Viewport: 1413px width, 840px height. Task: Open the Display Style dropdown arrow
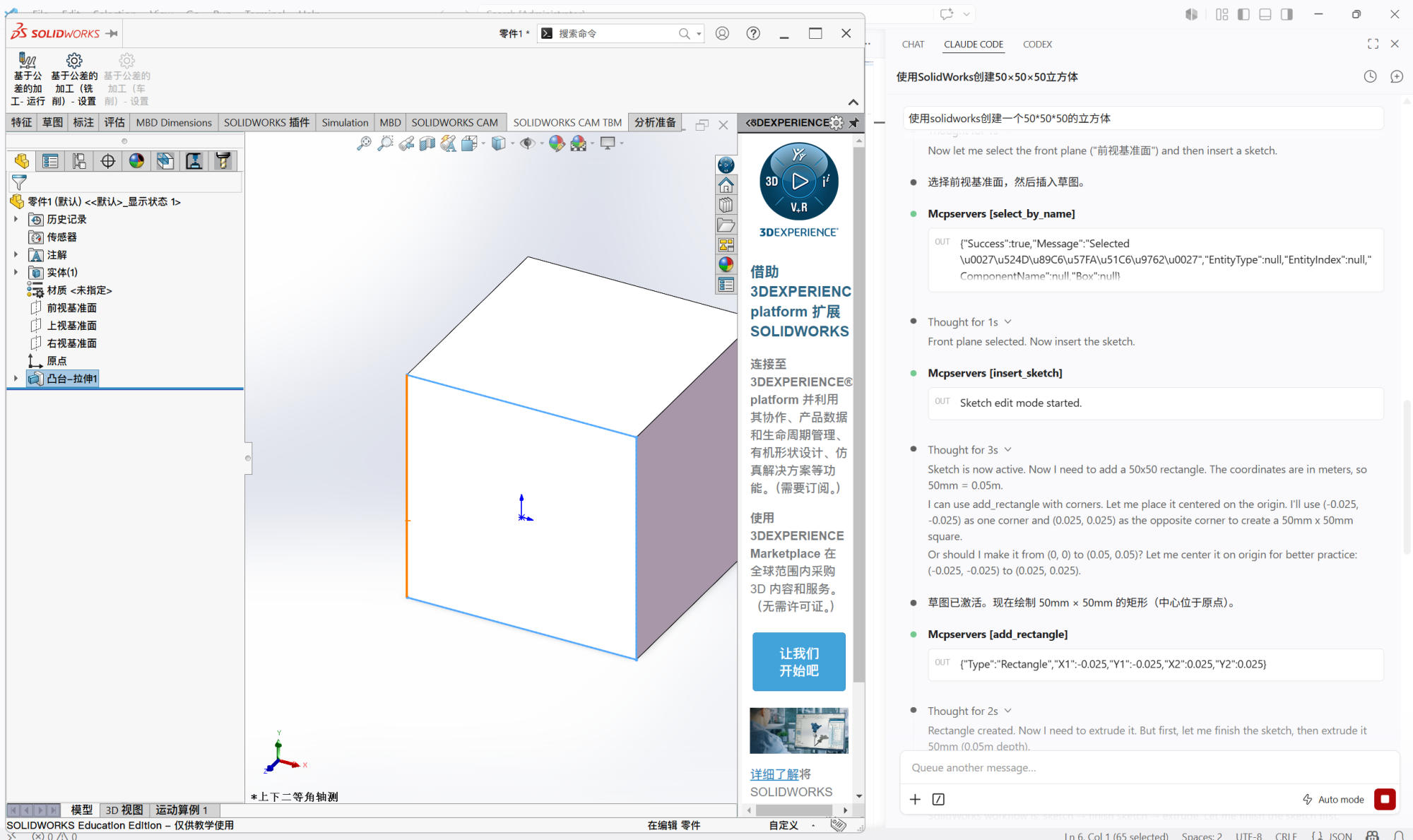click(512, 143)
